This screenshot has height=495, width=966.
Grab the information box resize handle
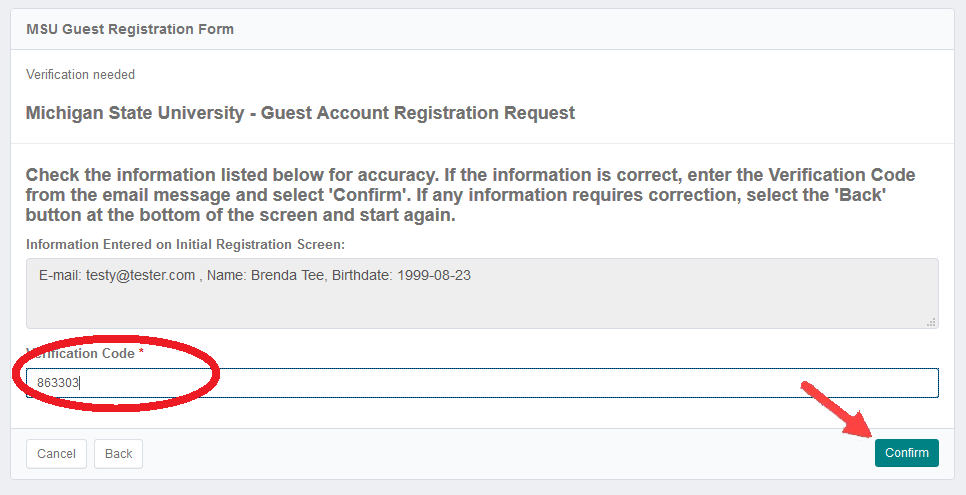[x=932, y=322]
